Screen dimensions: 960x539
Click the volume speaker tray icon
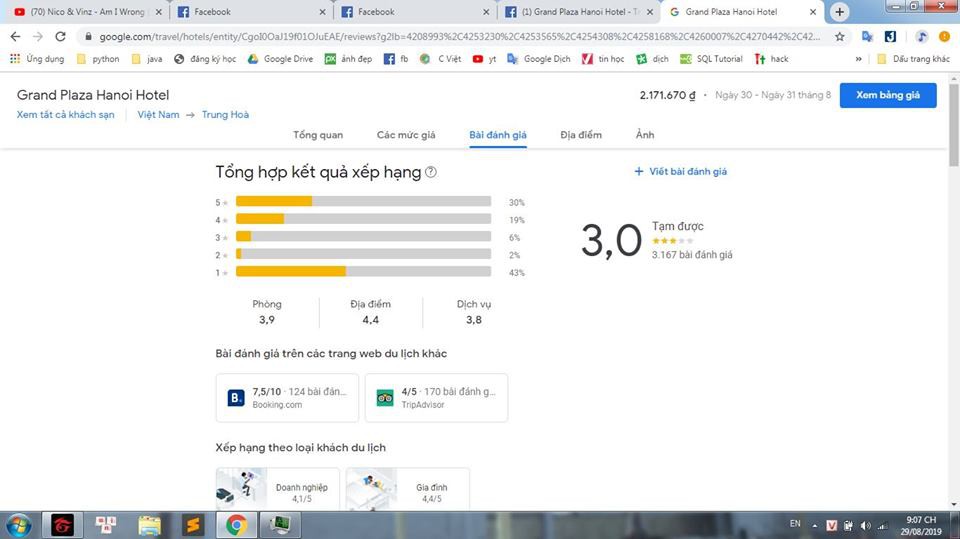point(866,526)
